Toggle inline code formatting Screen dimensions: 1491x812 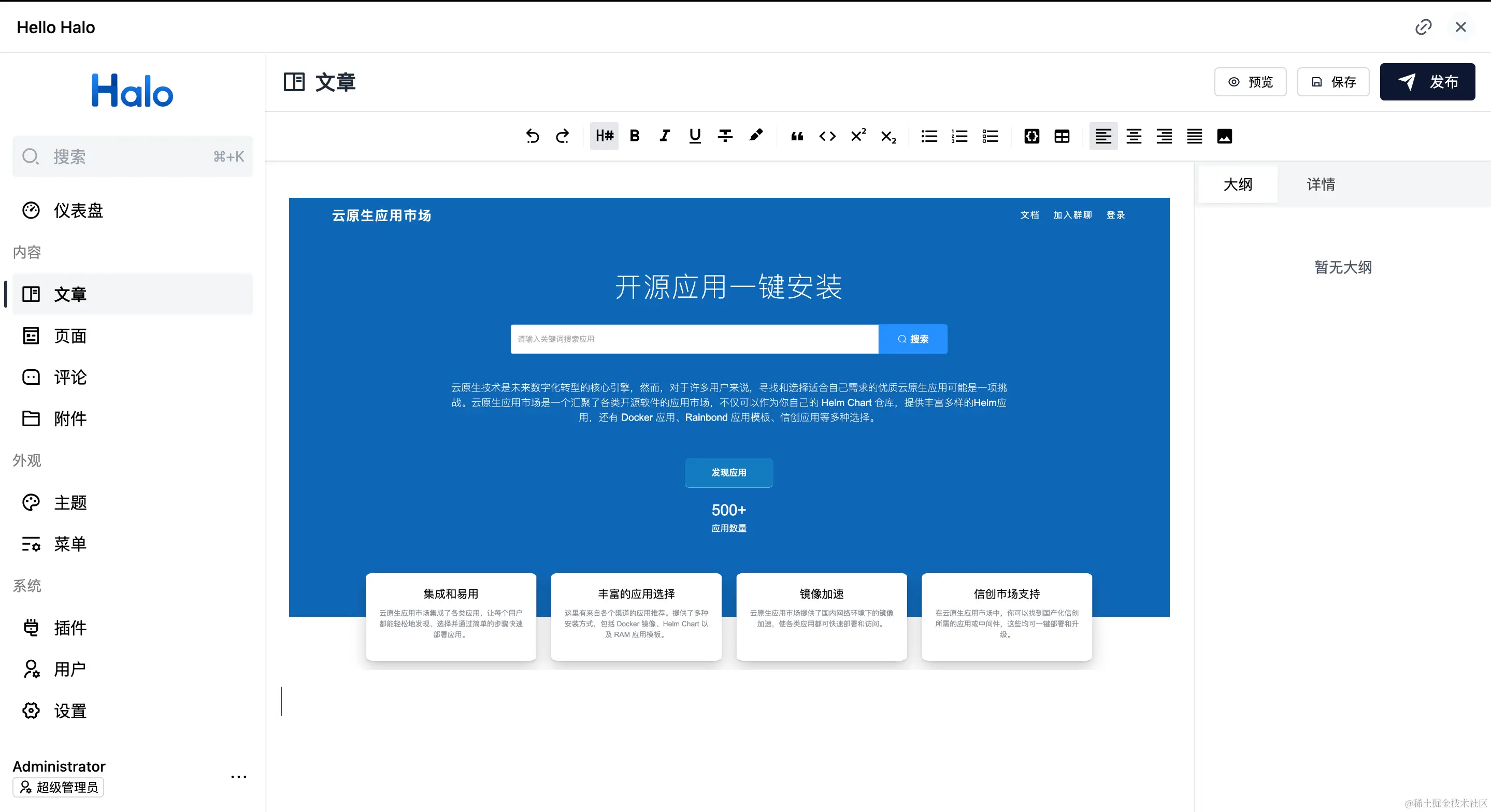[827, 136]
